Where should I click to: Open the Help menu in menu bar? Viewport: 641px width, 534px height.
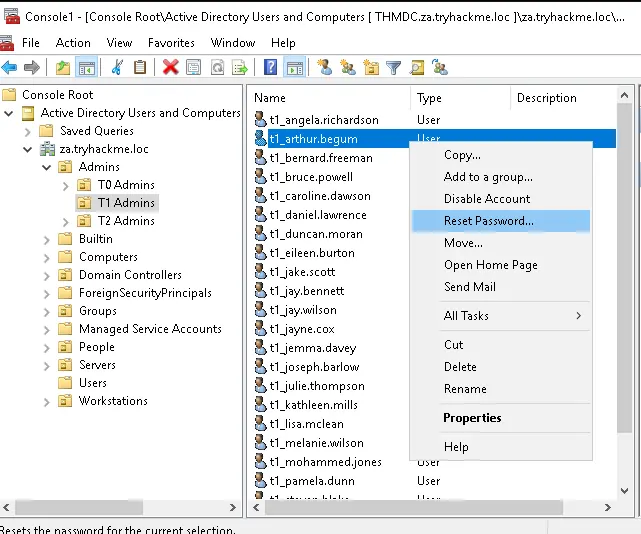(x=283, y=43)
